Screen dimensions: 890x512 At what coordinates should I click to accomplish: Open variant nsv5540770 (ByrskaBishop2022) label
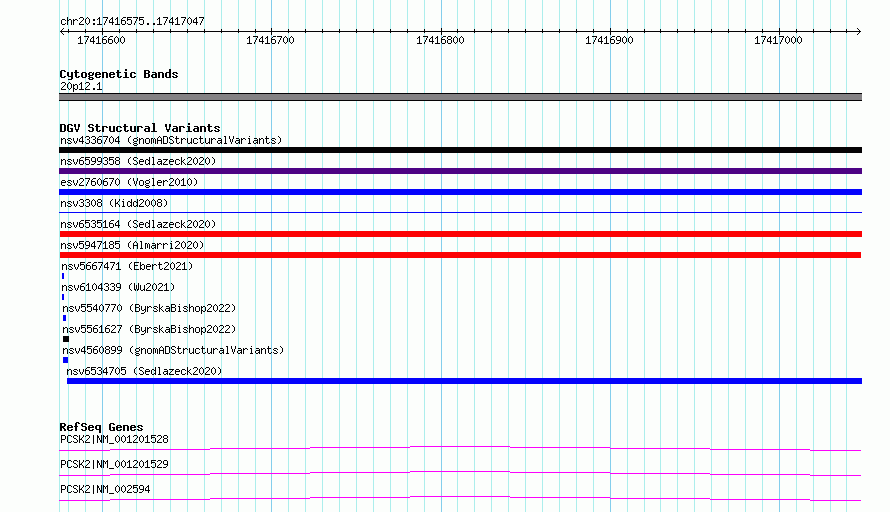pyautogui.click(x=149, y=308)
